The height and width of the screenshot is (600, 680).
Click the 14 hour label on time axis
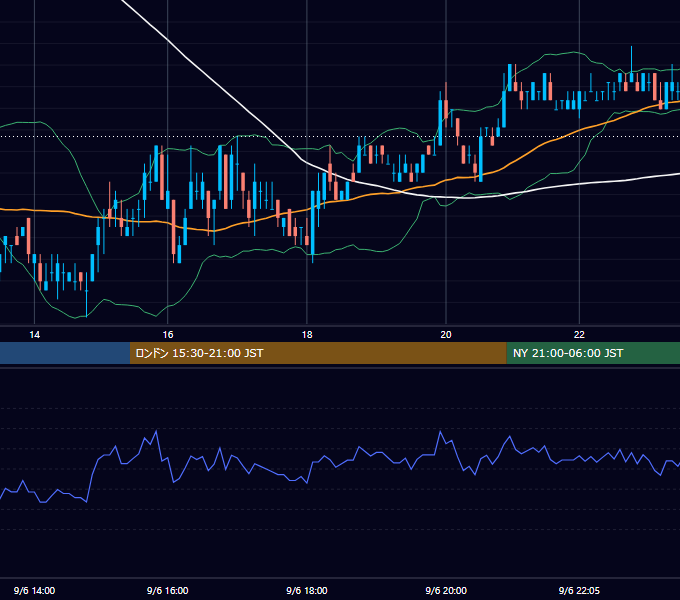click(x=34, y=334)
